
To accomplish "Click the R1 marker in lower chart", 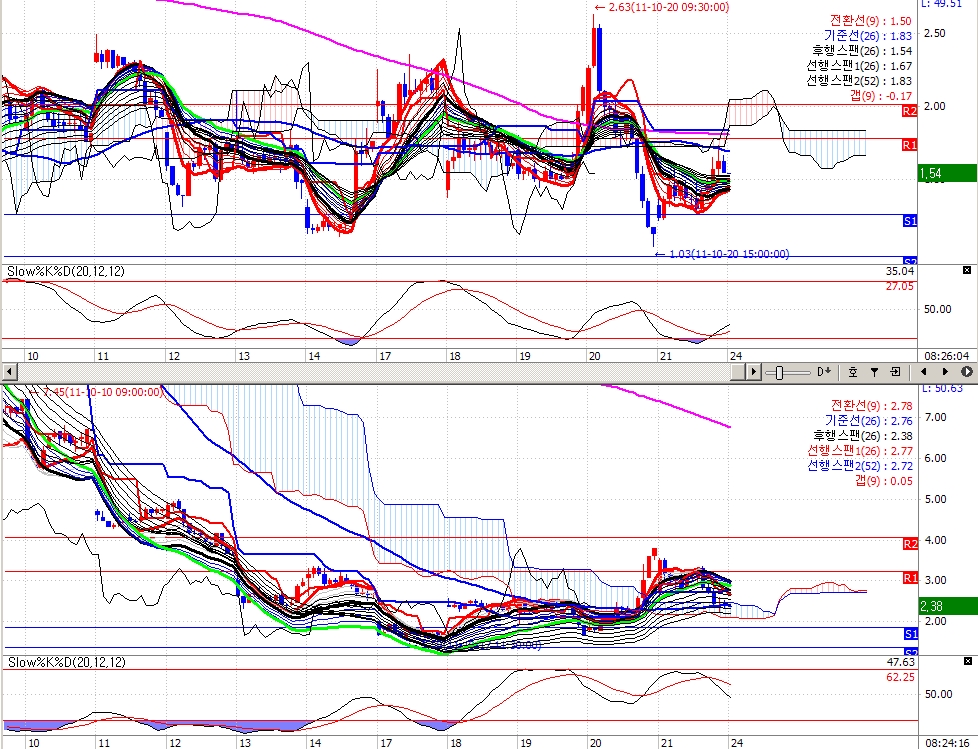I will 909,578.
